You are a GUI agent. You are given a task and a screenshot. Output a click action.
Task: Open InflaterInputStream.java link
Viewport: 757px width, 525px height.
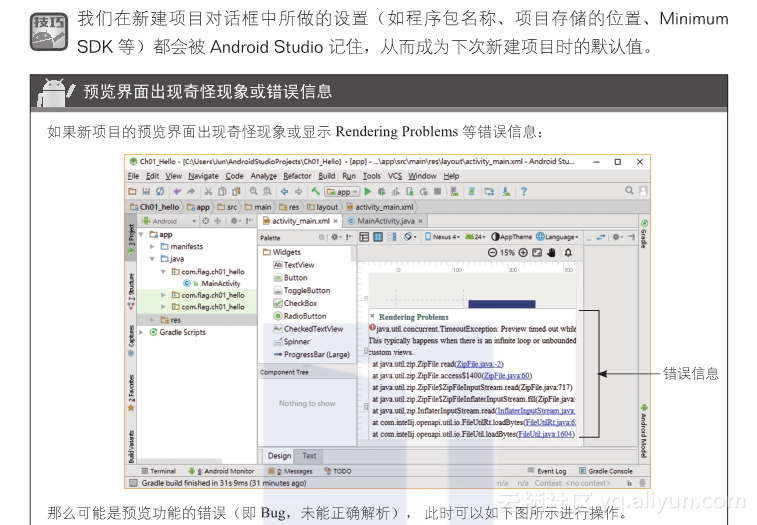(536, 411)
